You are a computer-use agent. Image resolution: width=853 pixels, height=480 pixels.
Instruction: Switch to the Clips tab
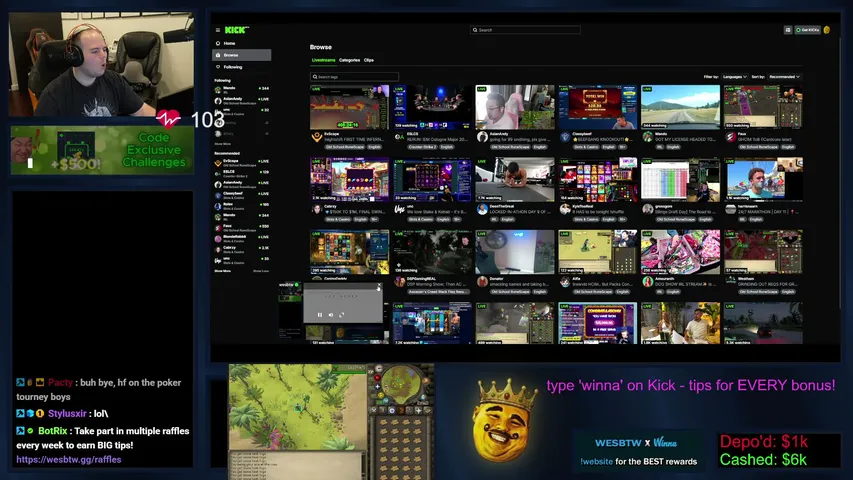[369, 60]
